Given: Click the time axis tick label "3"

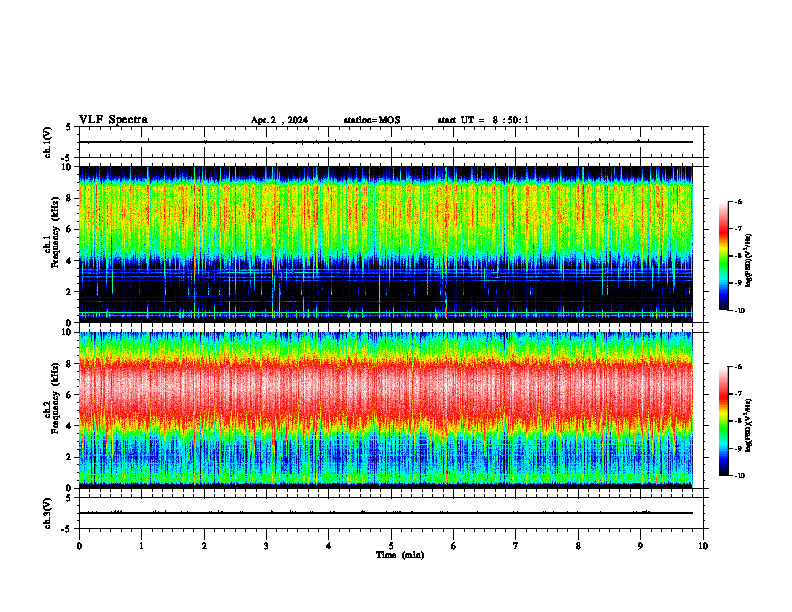Looking at the screenshot, I should pos(266,546).
